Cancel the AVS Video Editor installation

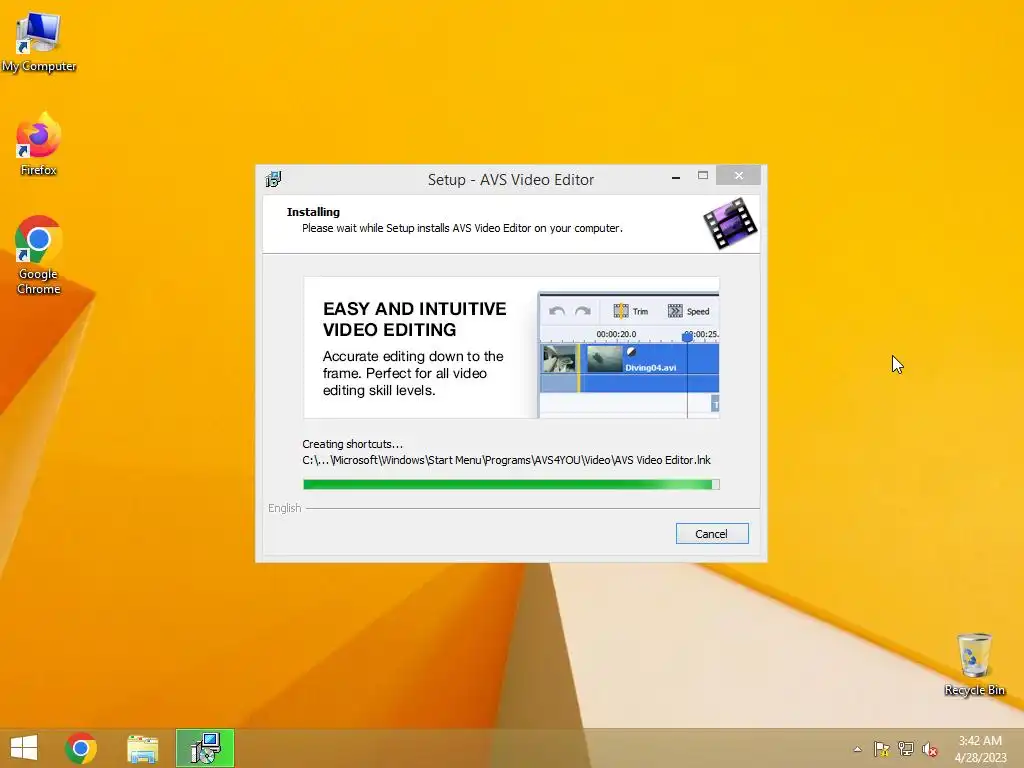(x=712, y=534)
